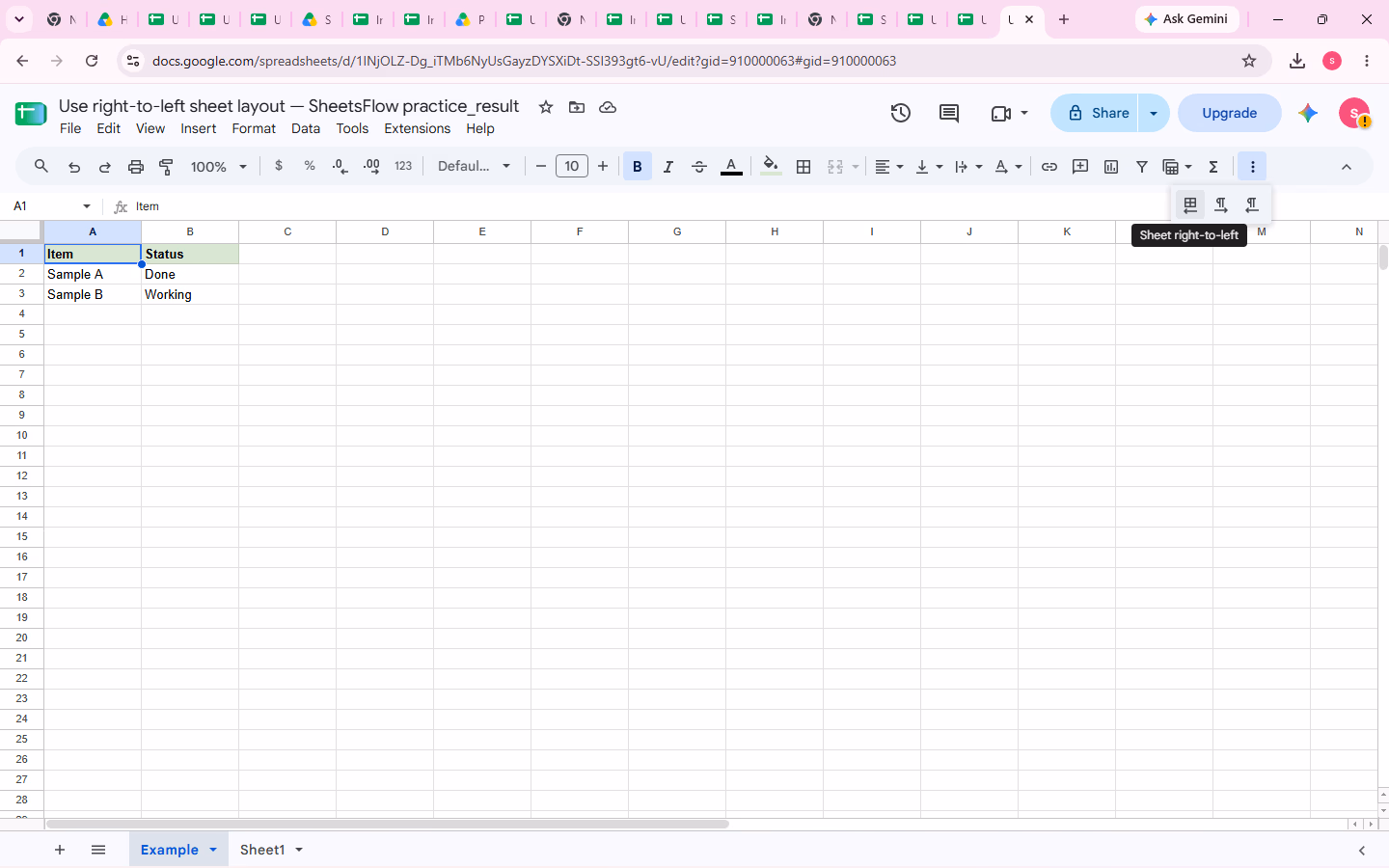Open the Example sheet tab menu arrow
The height and width of the screenshot is (868, 1389).
click(x=213, y=850)
